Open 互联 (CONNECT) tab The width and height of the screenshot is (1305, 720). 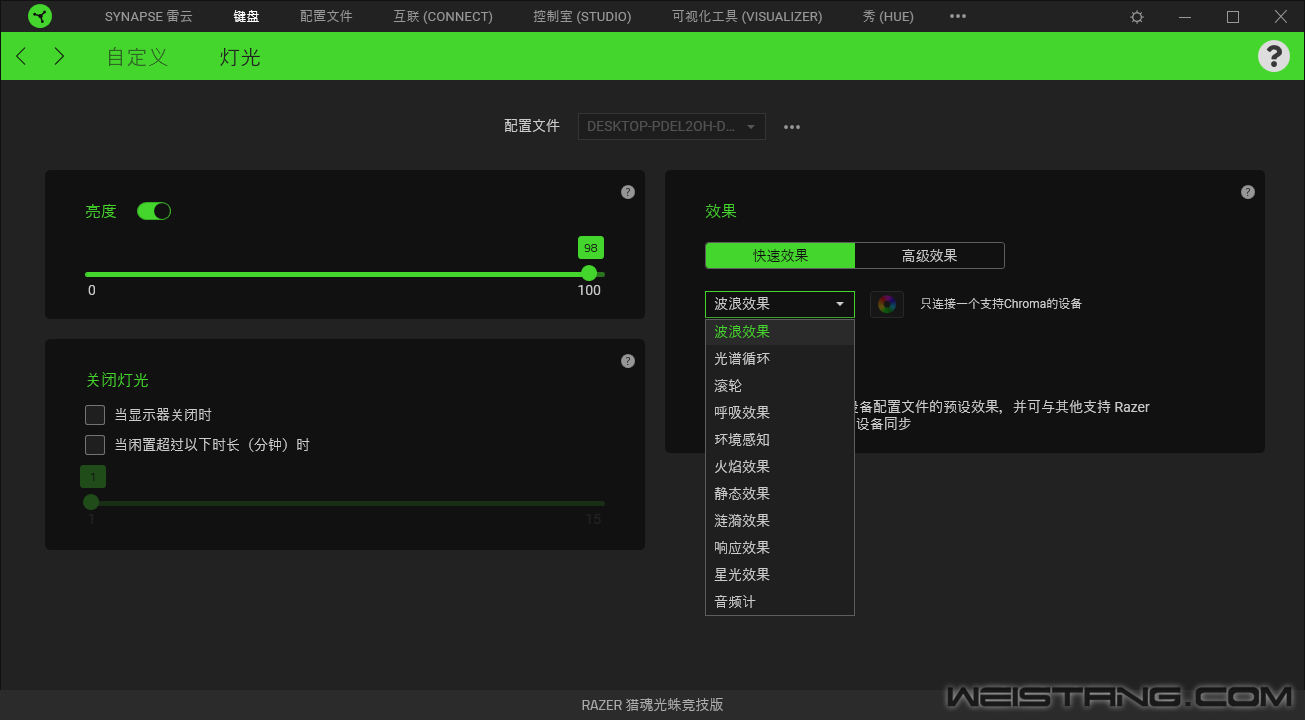(x=443, y=17)
